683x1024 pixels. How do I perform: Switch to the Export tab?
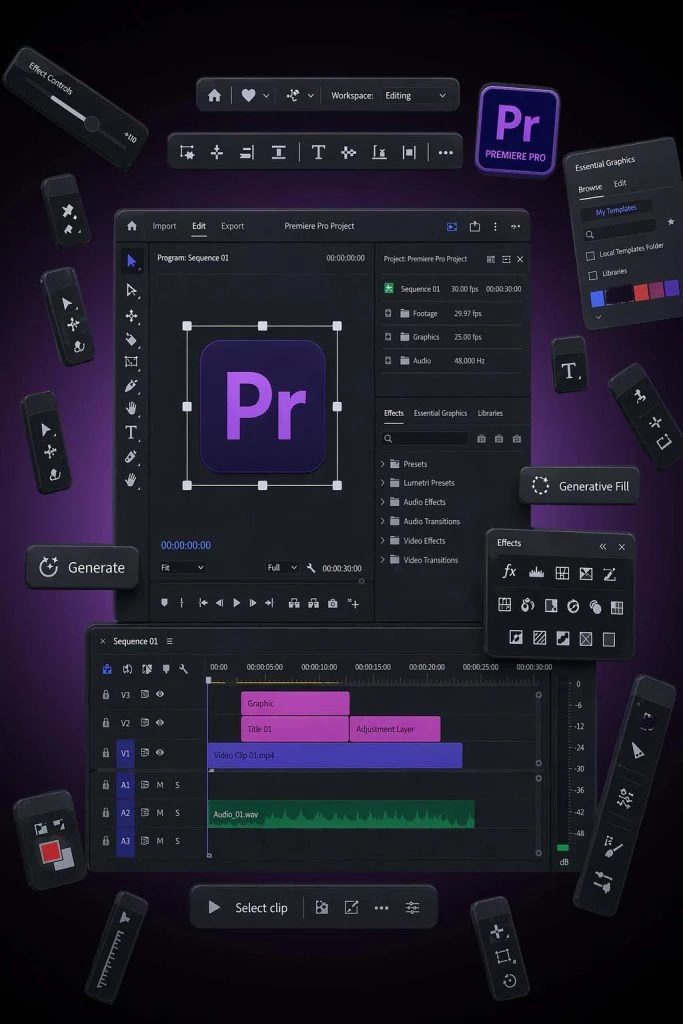232,226
